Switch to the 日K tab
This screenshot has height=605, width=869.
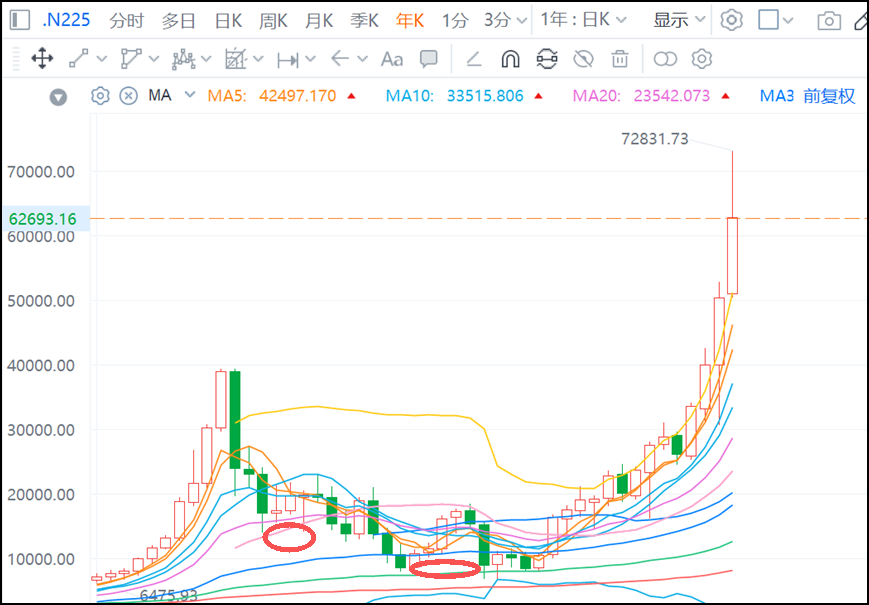pyautogui.click(x=228, y=21)
